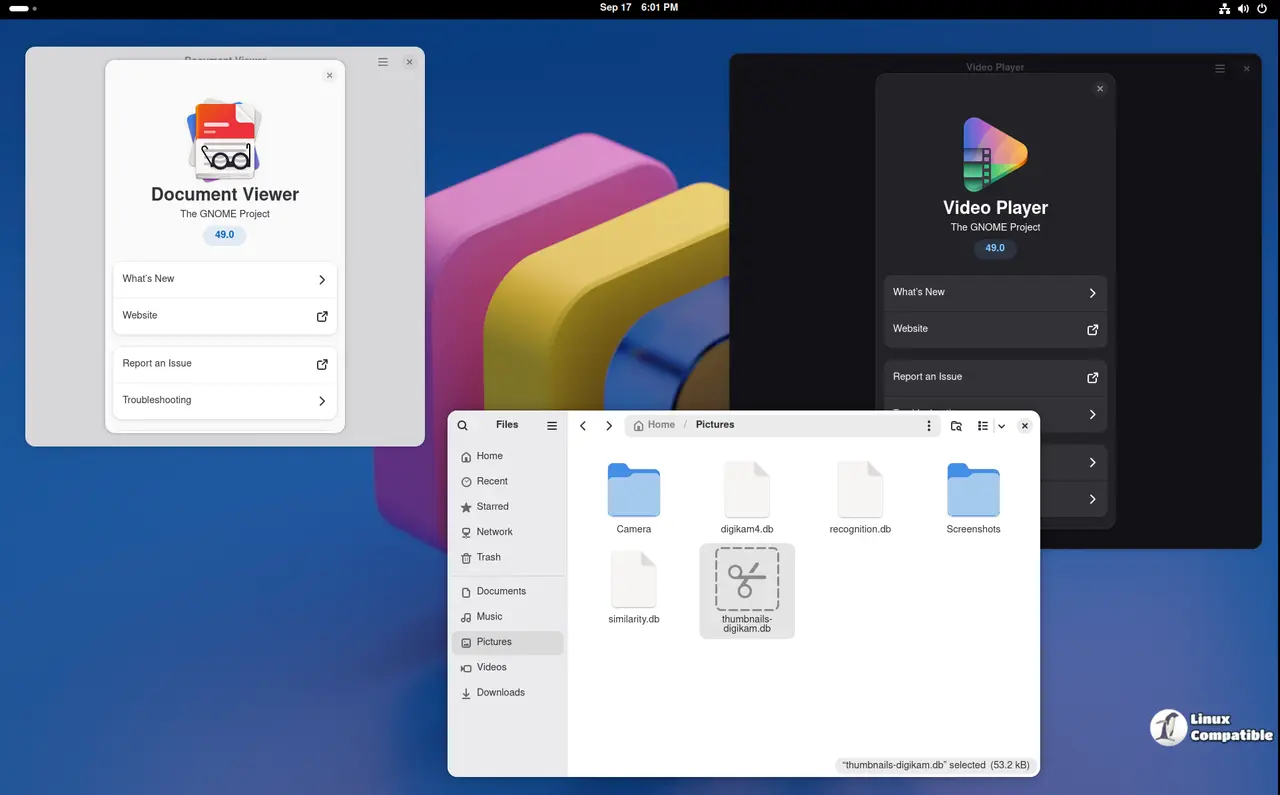Open Starred in the sidebar
The height and width of the screenshot is (795, 1280).
pos(492,507)
